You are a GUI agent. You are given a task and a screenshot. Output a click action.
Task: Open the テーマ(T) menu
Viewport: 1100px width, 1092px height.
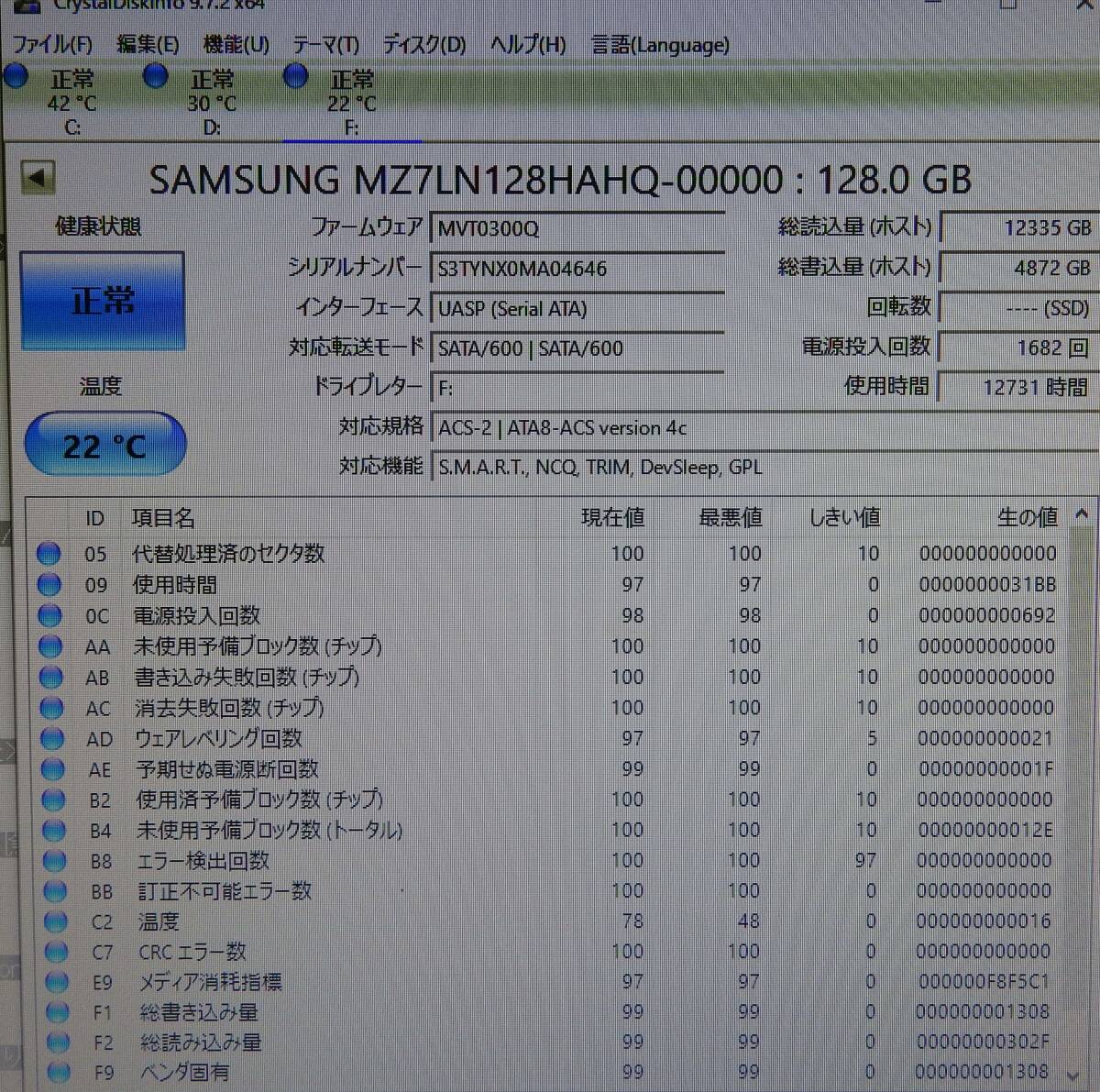[325, 45]
